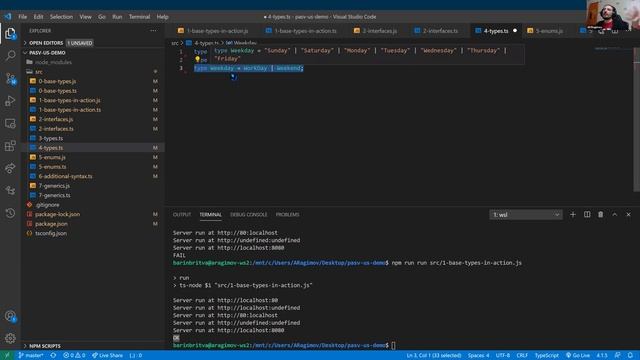Switch to 1-base-types-in-action.js editor tab
Image resolution: width=640 pixels, height=360 pixels.
tap(213, 31)
